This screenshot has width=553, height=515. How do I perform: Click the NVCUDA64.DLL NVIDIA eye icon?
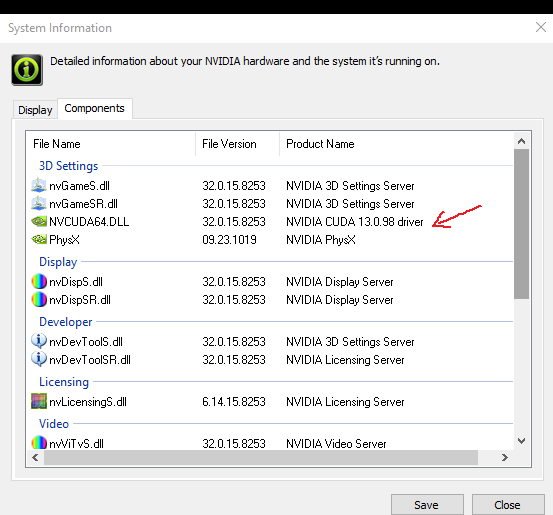click(39, 222)
